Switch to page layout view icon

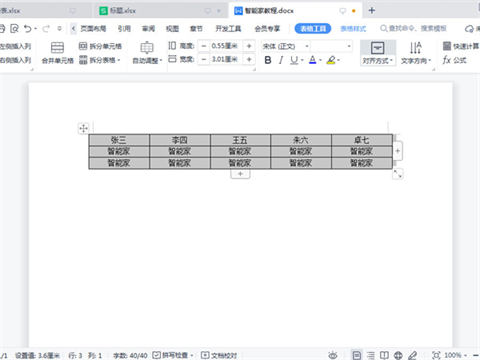356,355
